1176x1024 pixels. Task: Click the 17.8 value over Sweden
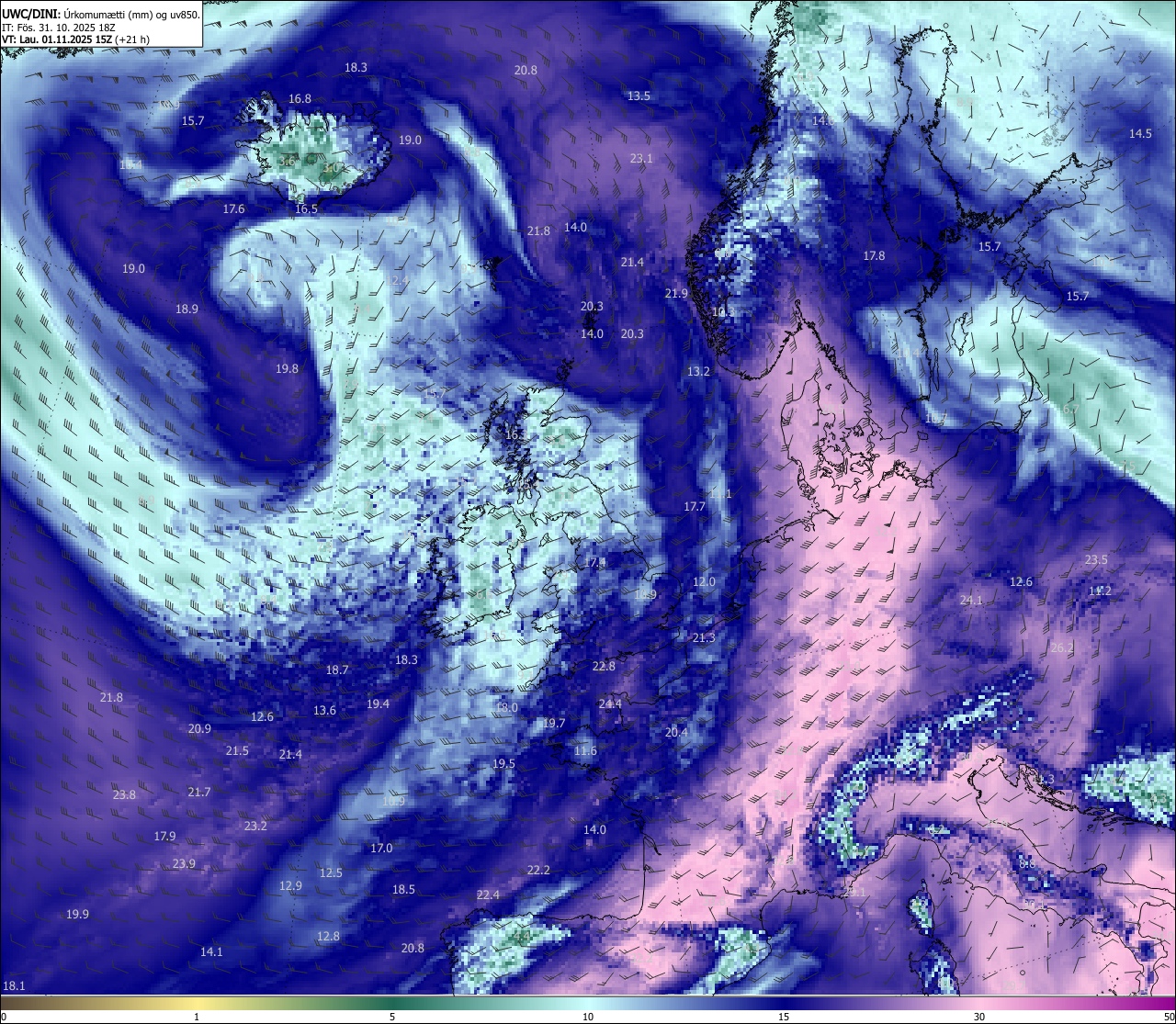click(874, 255)
